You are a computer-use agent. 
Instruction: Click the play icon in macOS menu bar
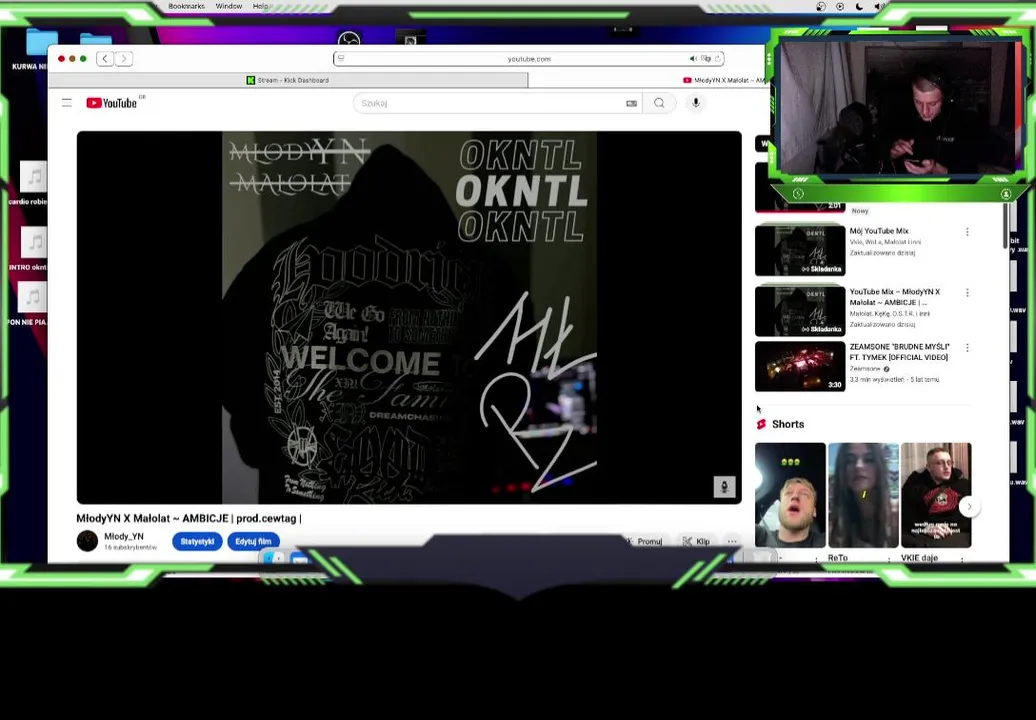(840, 7)
